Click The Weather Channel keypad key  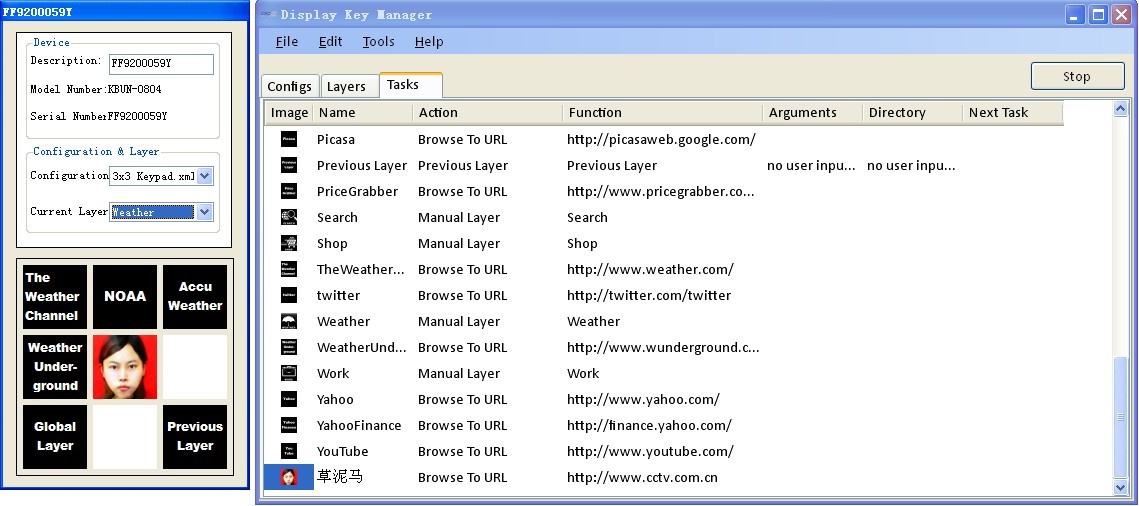[x=54, y=296]
